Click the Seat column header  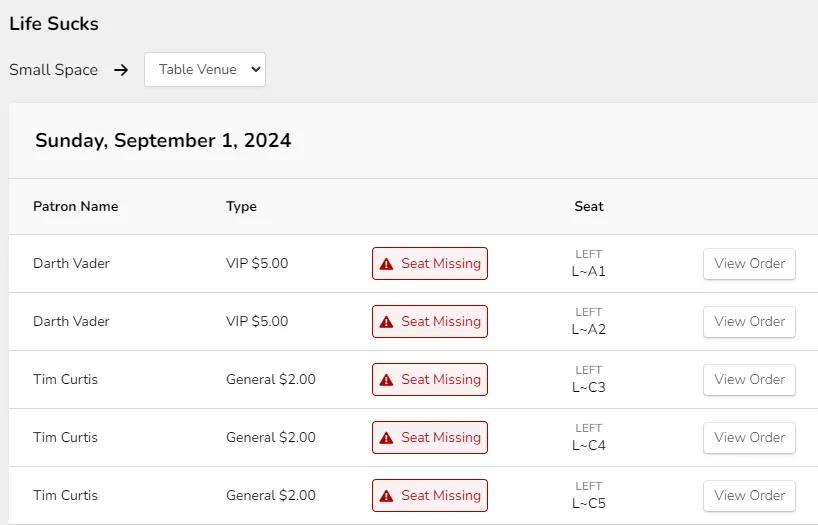(x=589, y=206)
